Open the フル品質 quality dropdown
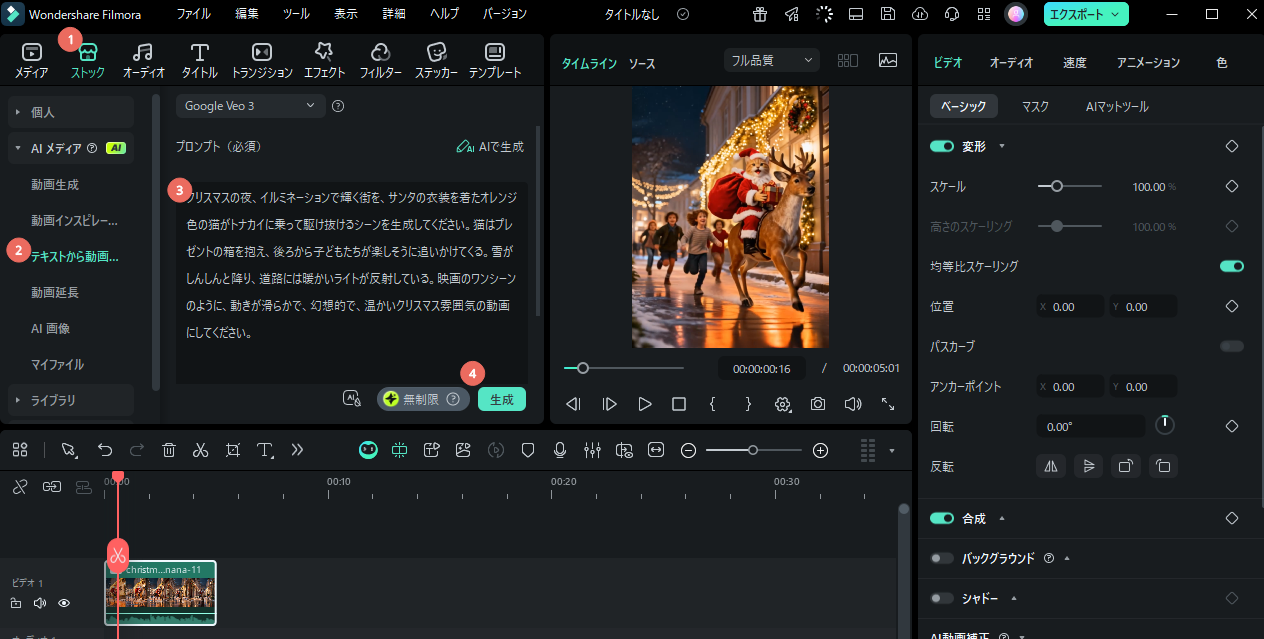Screen dimensions: 1264x639 coord(771,60)
